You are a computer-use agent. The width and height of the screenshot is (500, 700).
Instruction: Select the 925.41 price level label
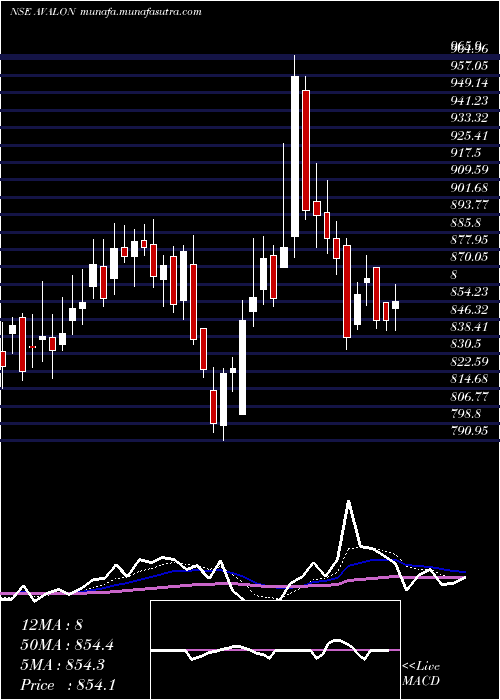click(470, 136)
